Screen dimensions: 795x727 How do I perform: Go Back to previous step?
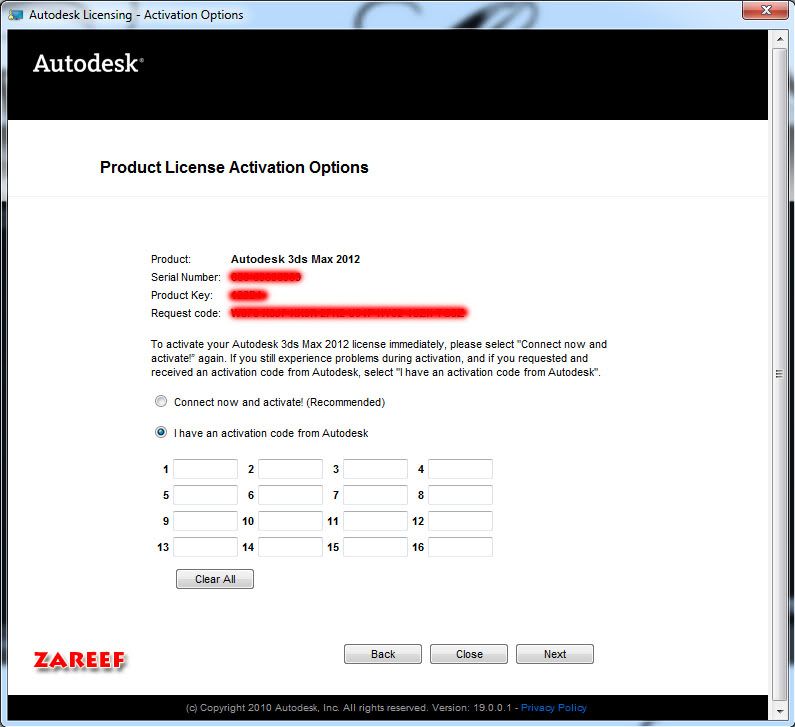tap(383, 654)
